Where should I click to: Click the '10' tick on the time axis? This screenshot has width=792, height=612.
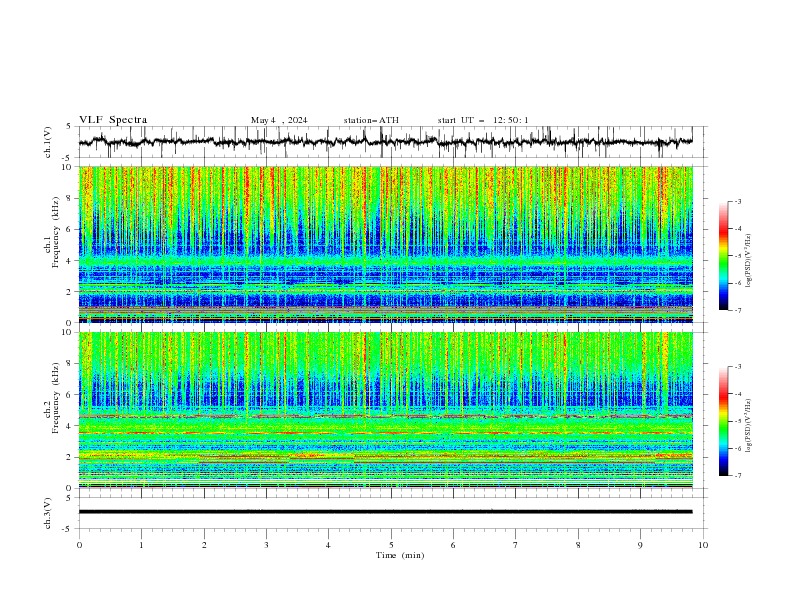point(703,545)
